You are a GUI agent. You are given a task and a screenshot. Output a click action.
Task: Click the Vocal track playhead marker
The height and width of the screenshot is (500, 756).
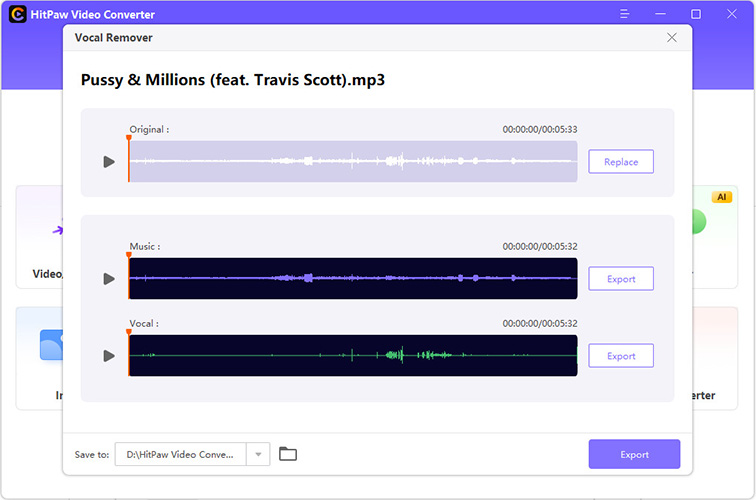pyautogui.click(x=129, y=332)
